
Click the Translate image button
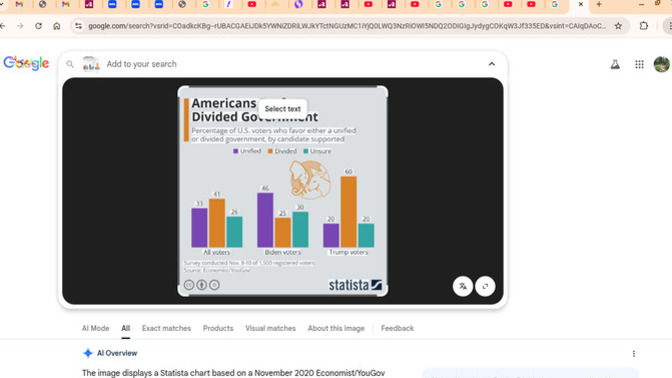[463, 286]
